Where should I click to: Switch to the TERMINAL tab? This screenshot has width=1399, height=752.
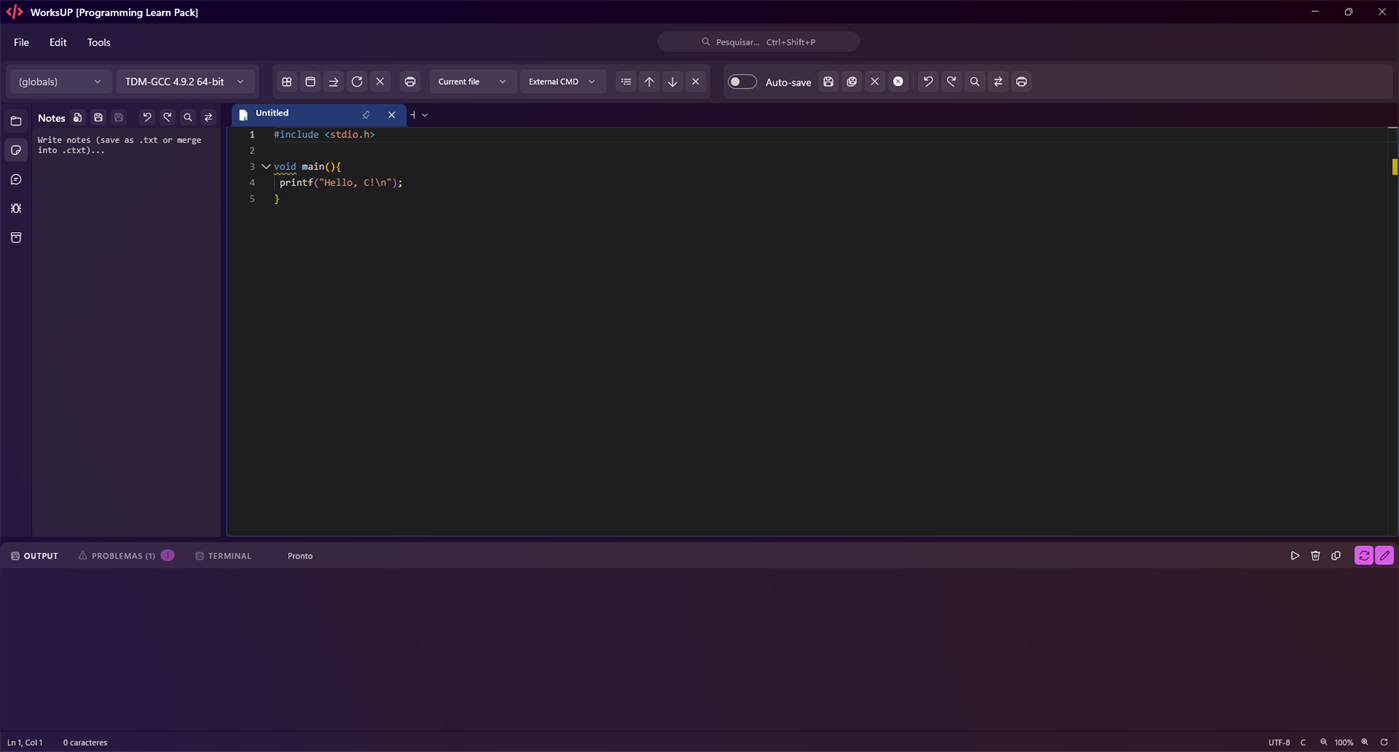click(223, 556)
